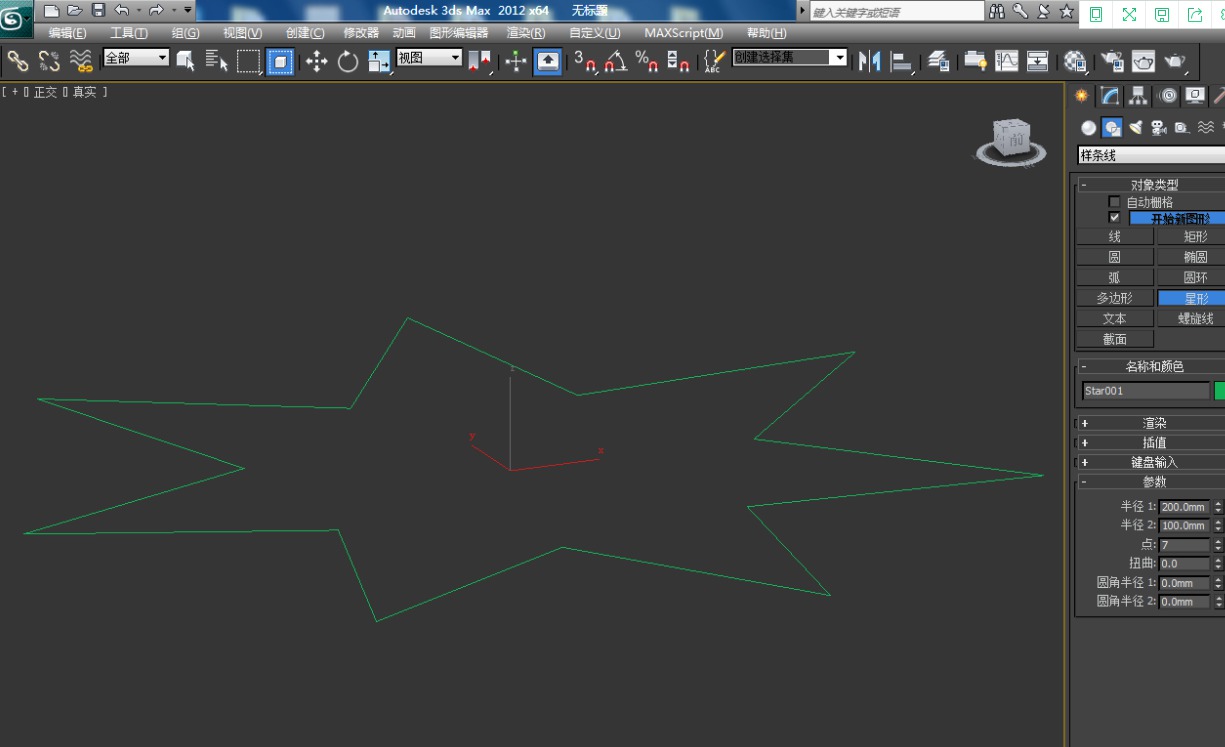Open the 帮助(H) menu
The width and height of the screenshot is (1225, 747).
tap(767, 33)
